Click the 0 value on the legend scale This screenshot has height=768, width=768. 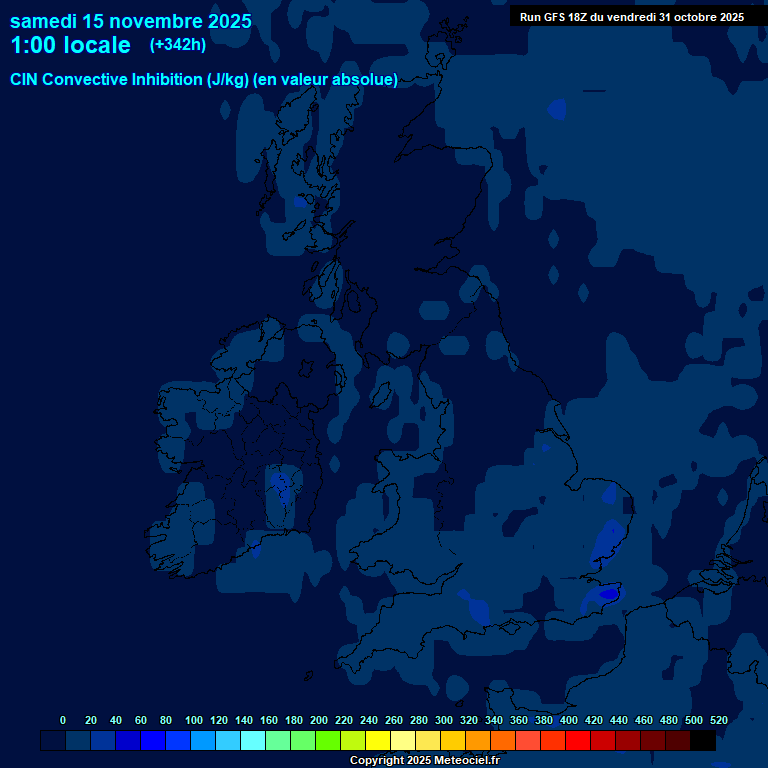tap(63, 720)
